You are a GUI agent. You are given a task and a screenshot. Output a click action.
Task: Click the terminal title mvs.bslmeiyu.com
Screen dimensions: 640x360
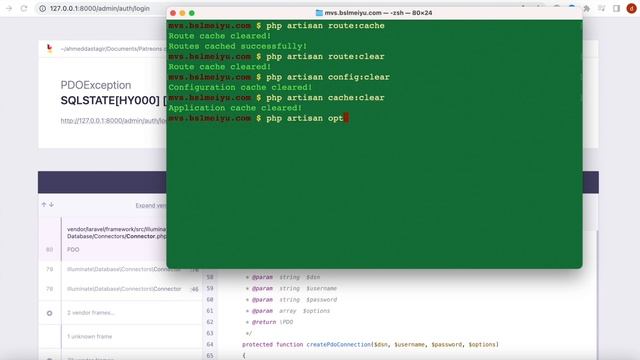coord(378,13)
